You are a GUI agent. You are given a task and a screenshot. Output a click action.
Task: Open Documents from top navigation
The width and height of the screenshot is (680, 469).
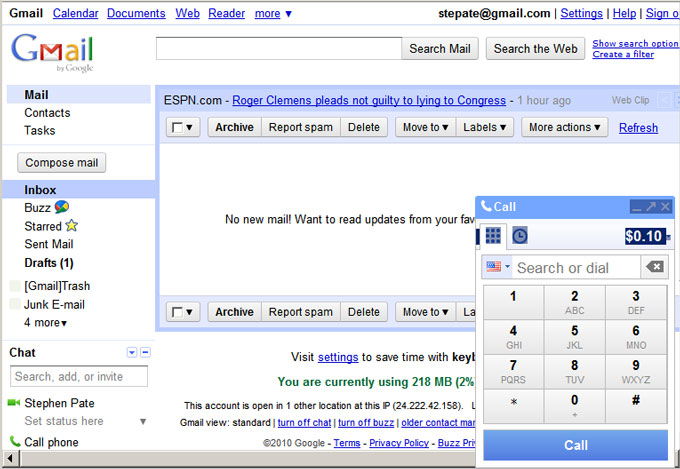tap(136, 13)
